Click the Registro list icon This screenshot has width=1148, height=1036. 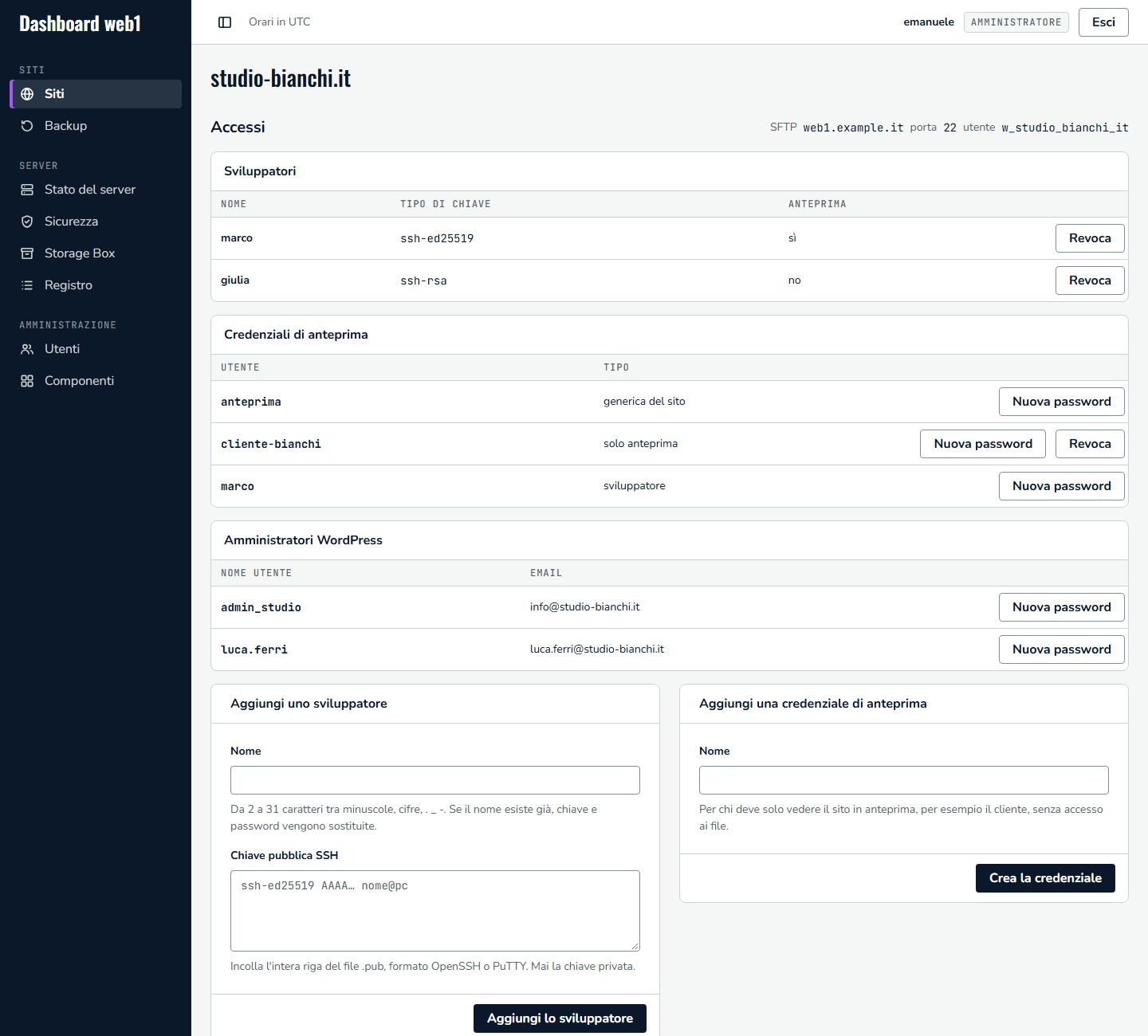click(27, 285)
